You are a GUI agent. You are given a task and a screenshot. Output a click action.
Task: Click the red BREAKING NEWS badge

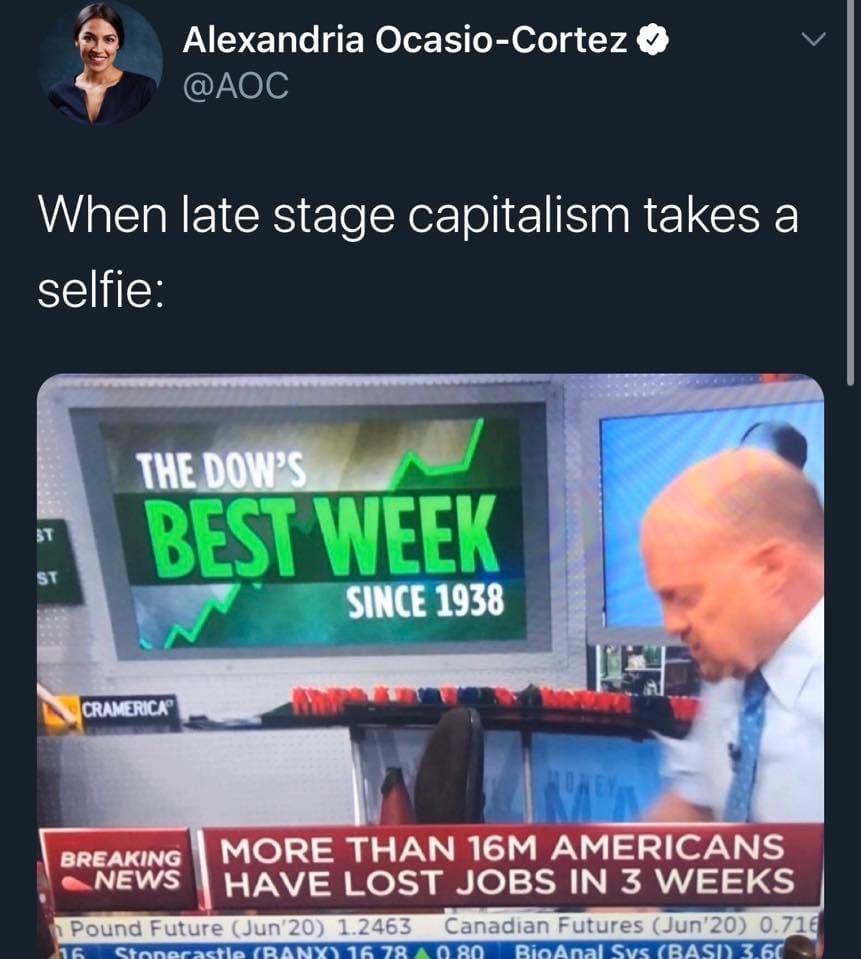tap(120, 869)
